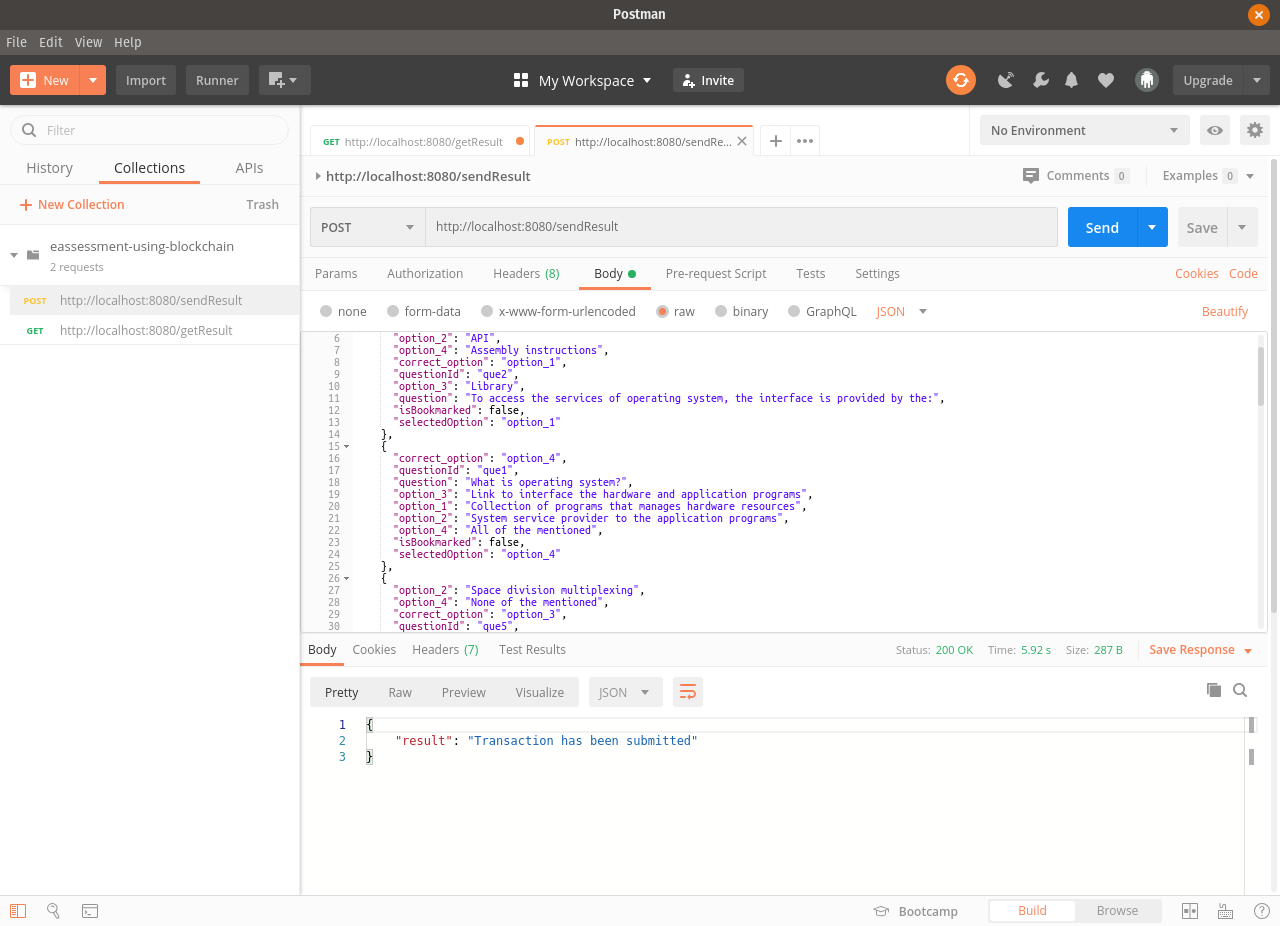Open the Pre-request Script tab

716,273
